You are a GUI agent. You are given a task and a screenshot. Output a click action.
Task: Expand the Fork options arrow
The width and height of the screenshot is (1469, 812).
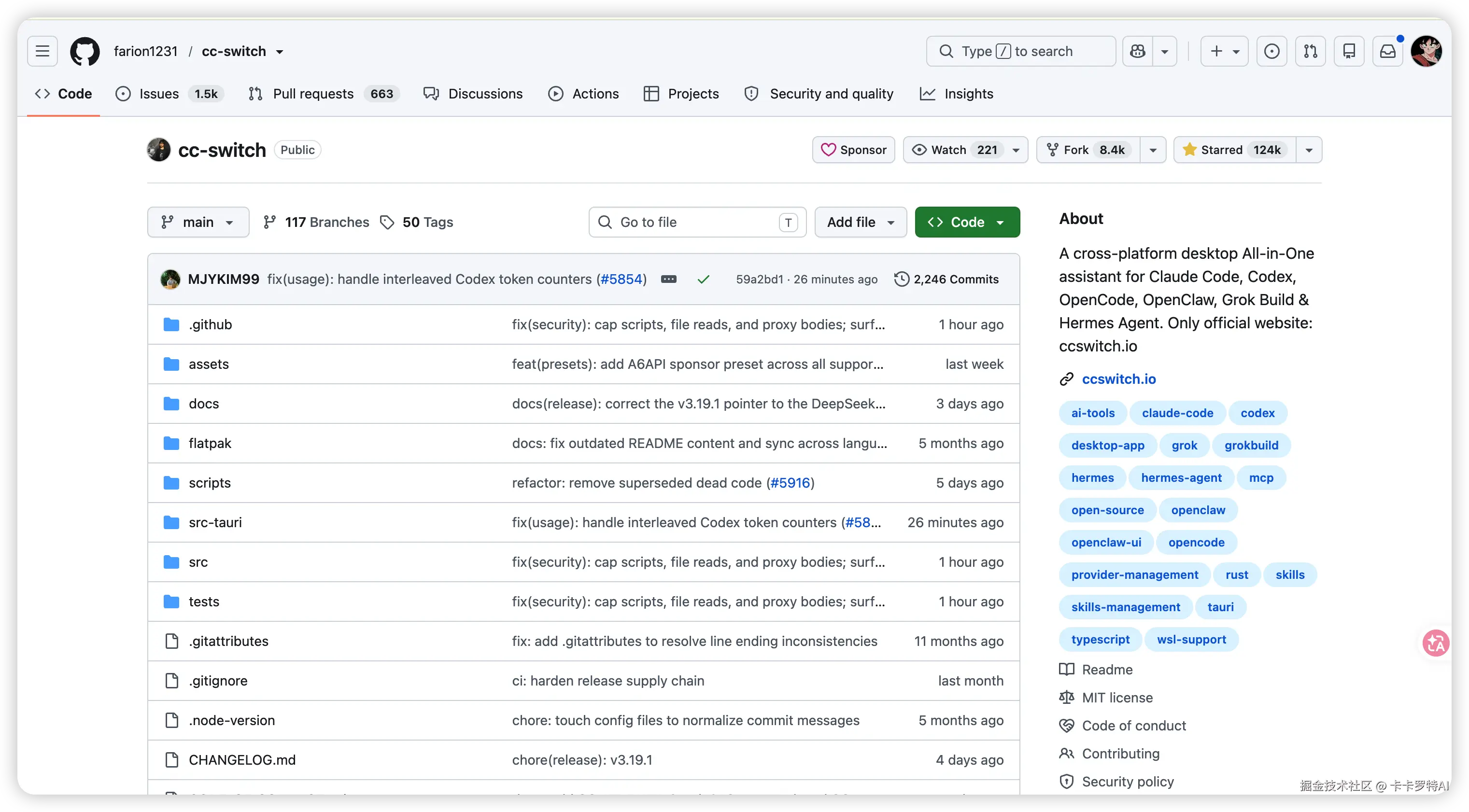point(1153,150)
